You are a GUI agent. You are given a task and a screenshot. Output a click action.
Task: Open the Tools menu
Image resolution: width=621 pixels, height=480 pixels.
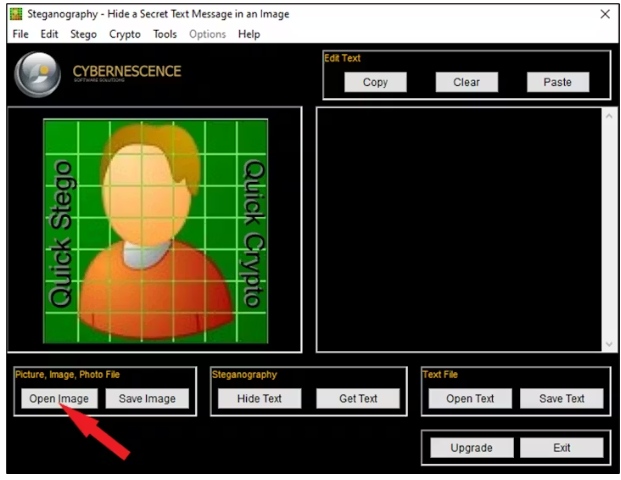pyautogui.click(x=165, y=34)
